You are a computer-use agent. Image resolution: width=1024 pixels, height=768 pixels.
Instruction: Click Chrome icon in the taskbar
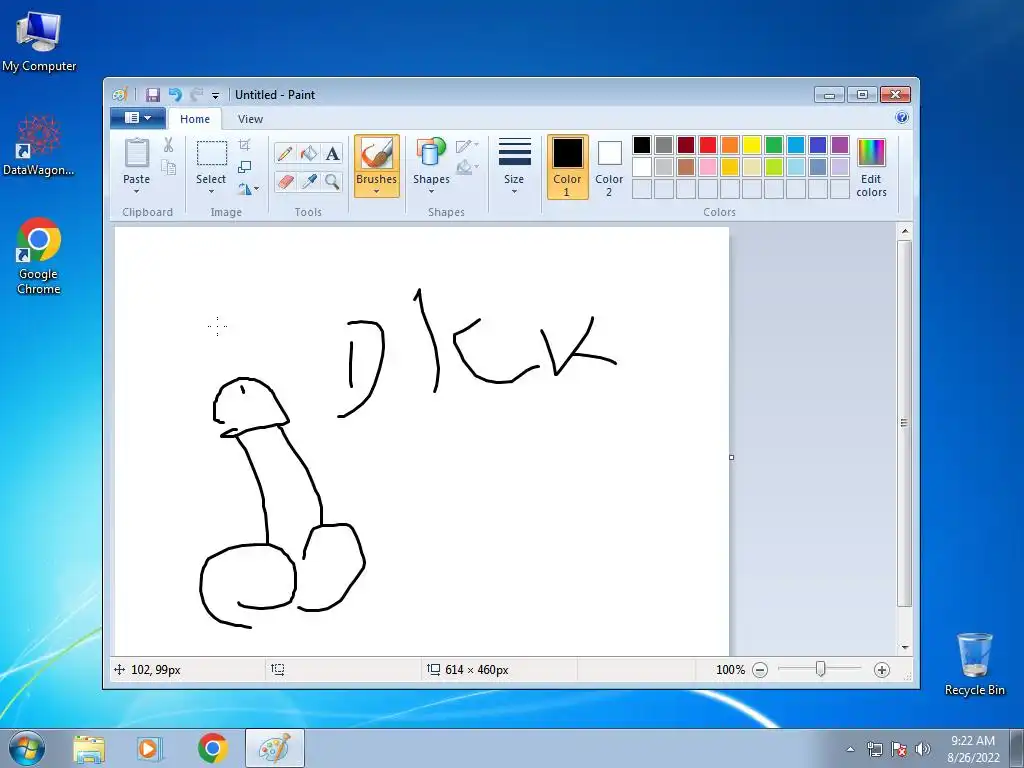pos(213,749)
